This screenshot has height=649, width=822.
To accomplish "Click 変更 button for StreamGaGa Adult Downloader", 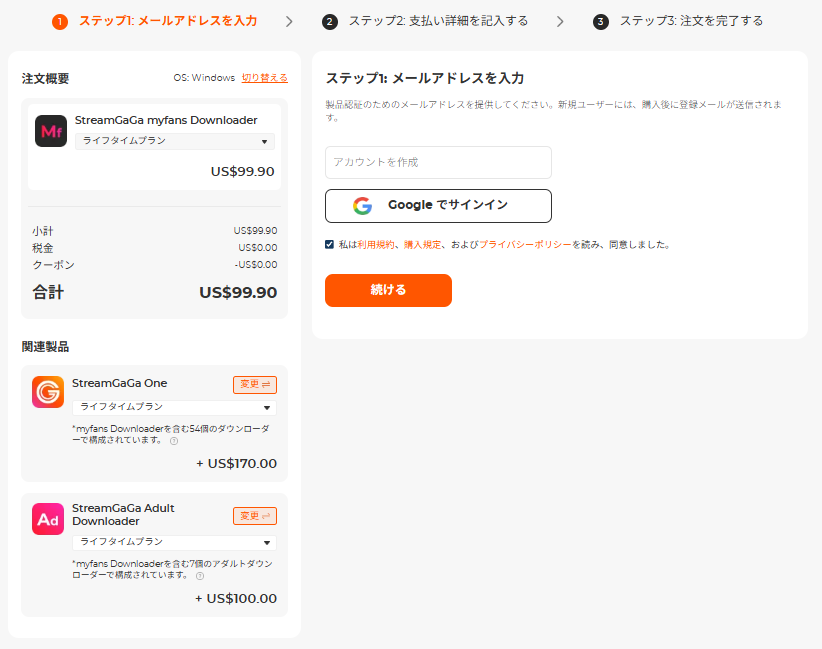I will pyautogui.click(x=255, y=516).
